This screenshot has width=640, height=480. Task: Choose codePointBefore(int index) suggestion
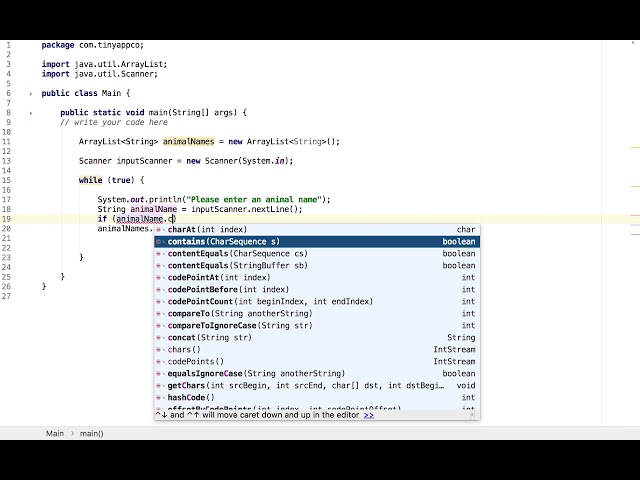tap(317, 289)
